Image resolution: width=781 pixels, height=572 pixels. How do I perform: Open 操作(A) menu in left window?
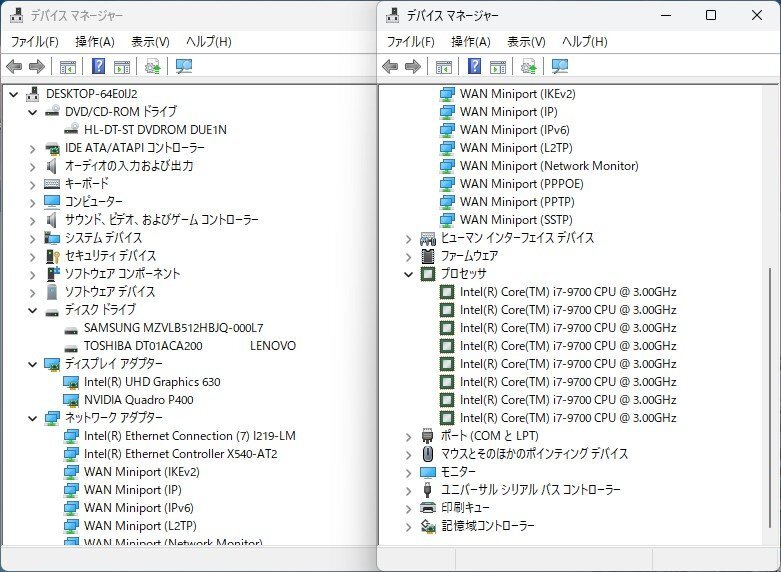pos(95,42)
